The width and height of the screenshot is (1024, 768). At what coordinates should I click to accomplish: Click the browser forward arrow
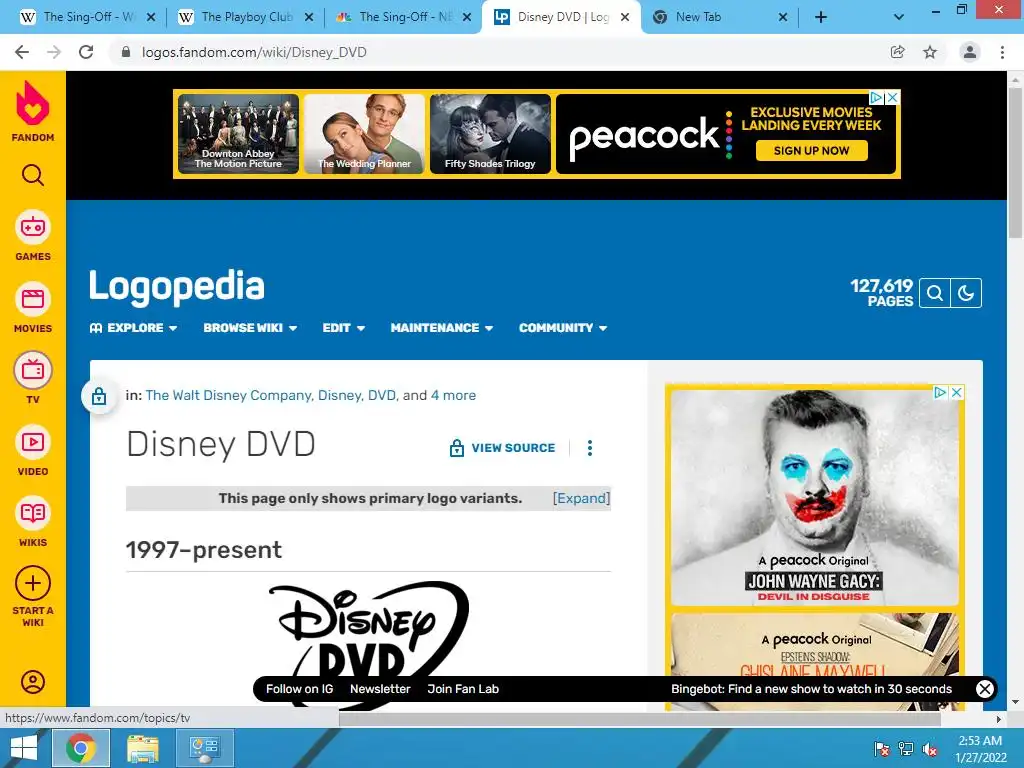click(54, 52)
